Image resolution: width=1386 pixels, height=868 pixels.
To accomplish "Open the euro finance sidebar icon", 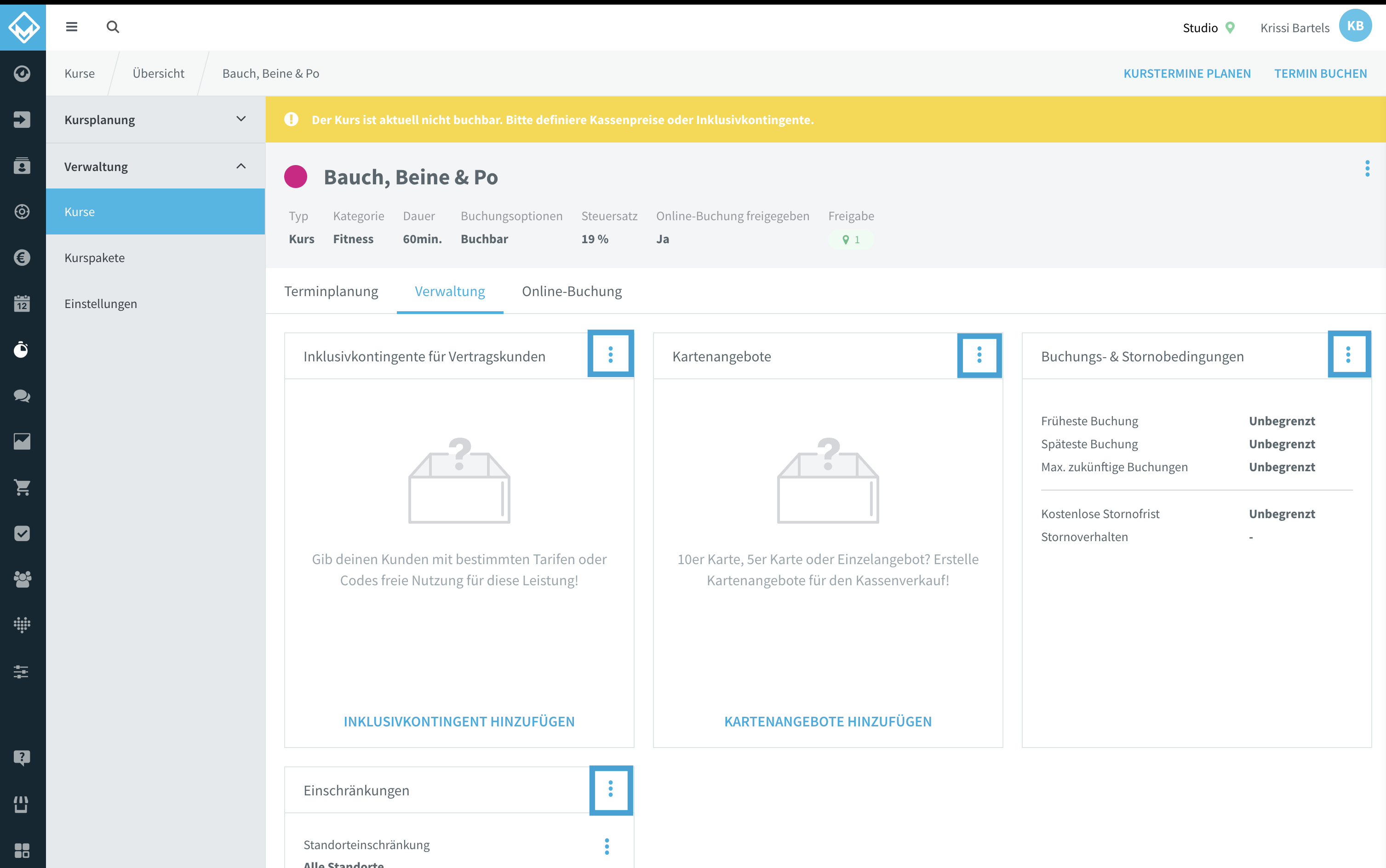I will coord(22,257).
